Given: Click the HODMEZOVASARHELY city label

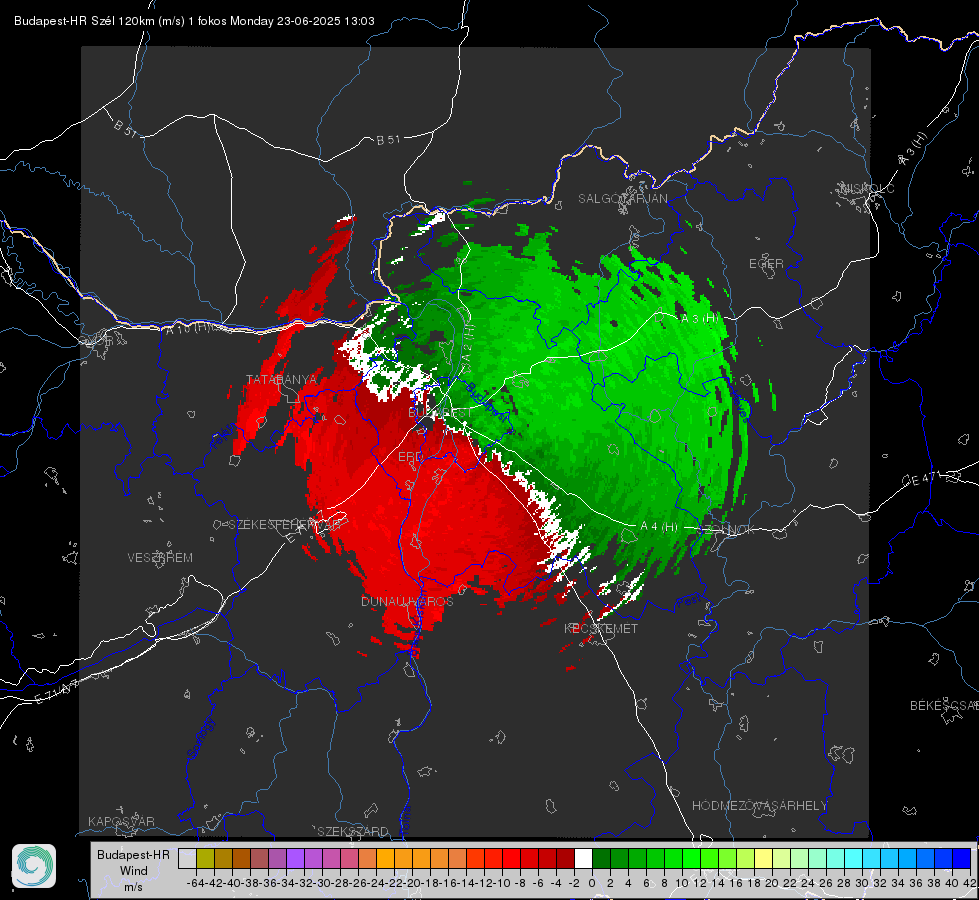Looking at the screenshot, I should (759, 806).
